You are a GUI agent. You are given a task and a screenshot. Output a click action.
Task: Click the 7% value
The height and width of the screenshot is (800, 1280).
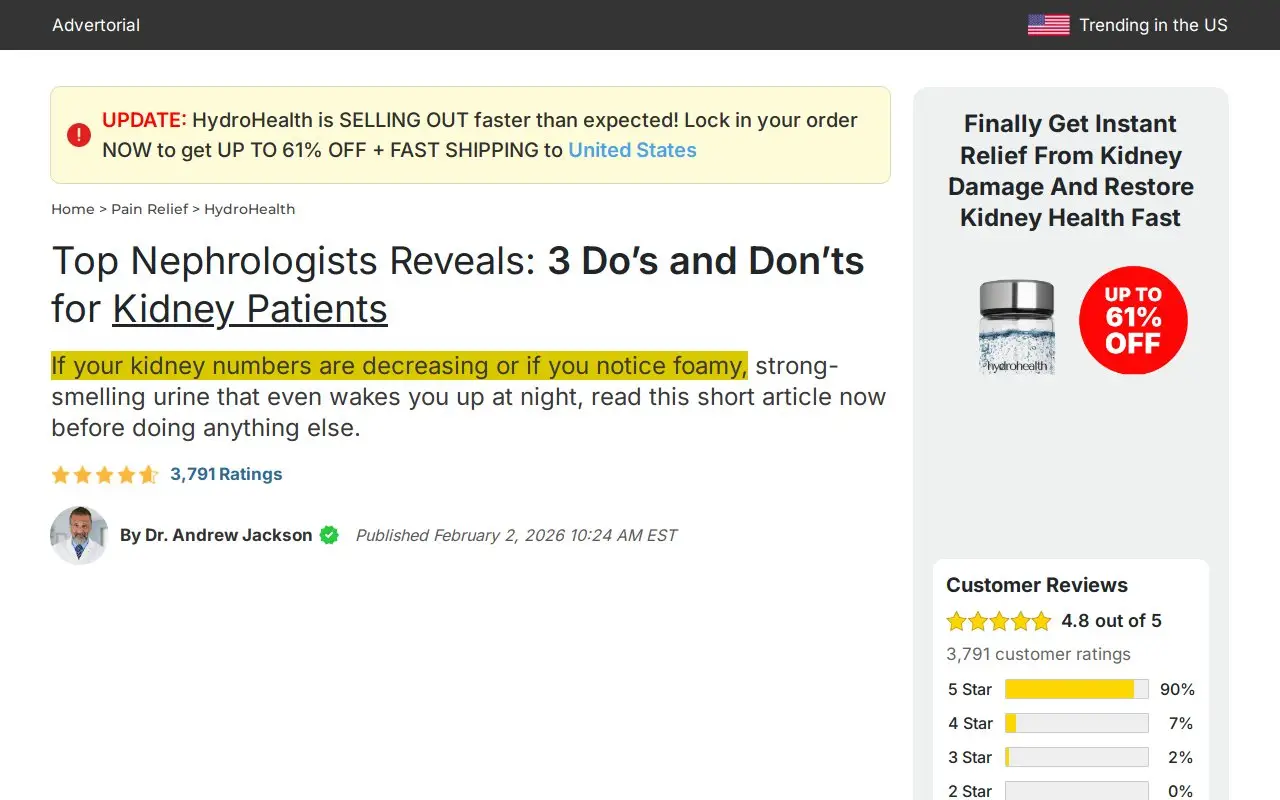point(1181,723)
